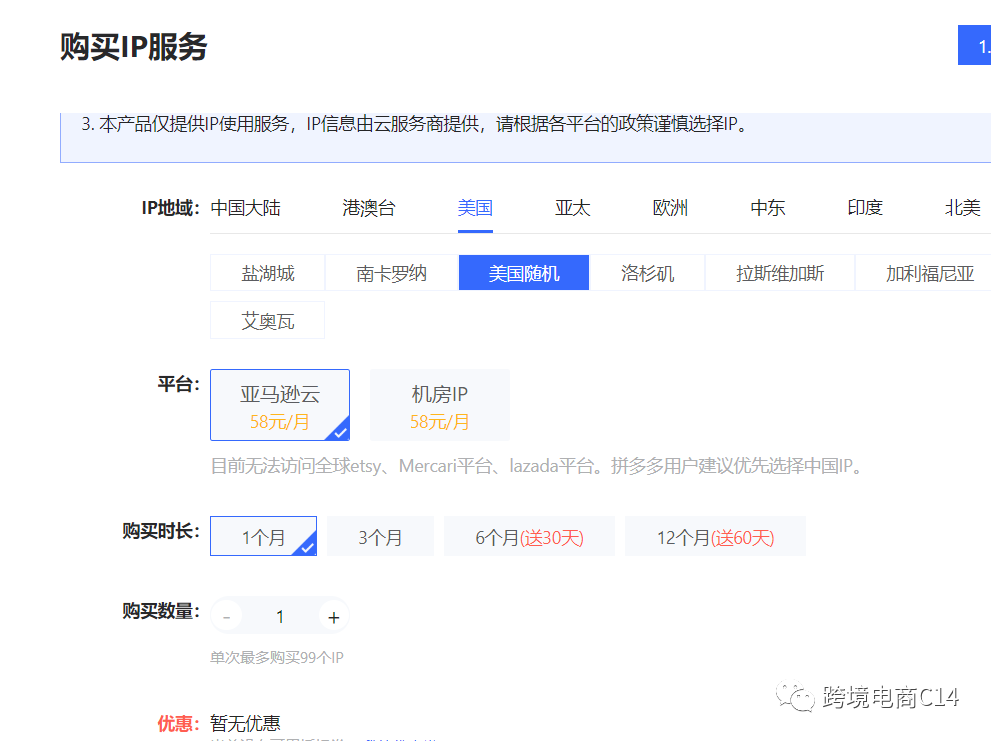The width and height of the screenshot is (991, 741).
Task: Switch to the 北美 region tab
Action: (x=962, y=208)
